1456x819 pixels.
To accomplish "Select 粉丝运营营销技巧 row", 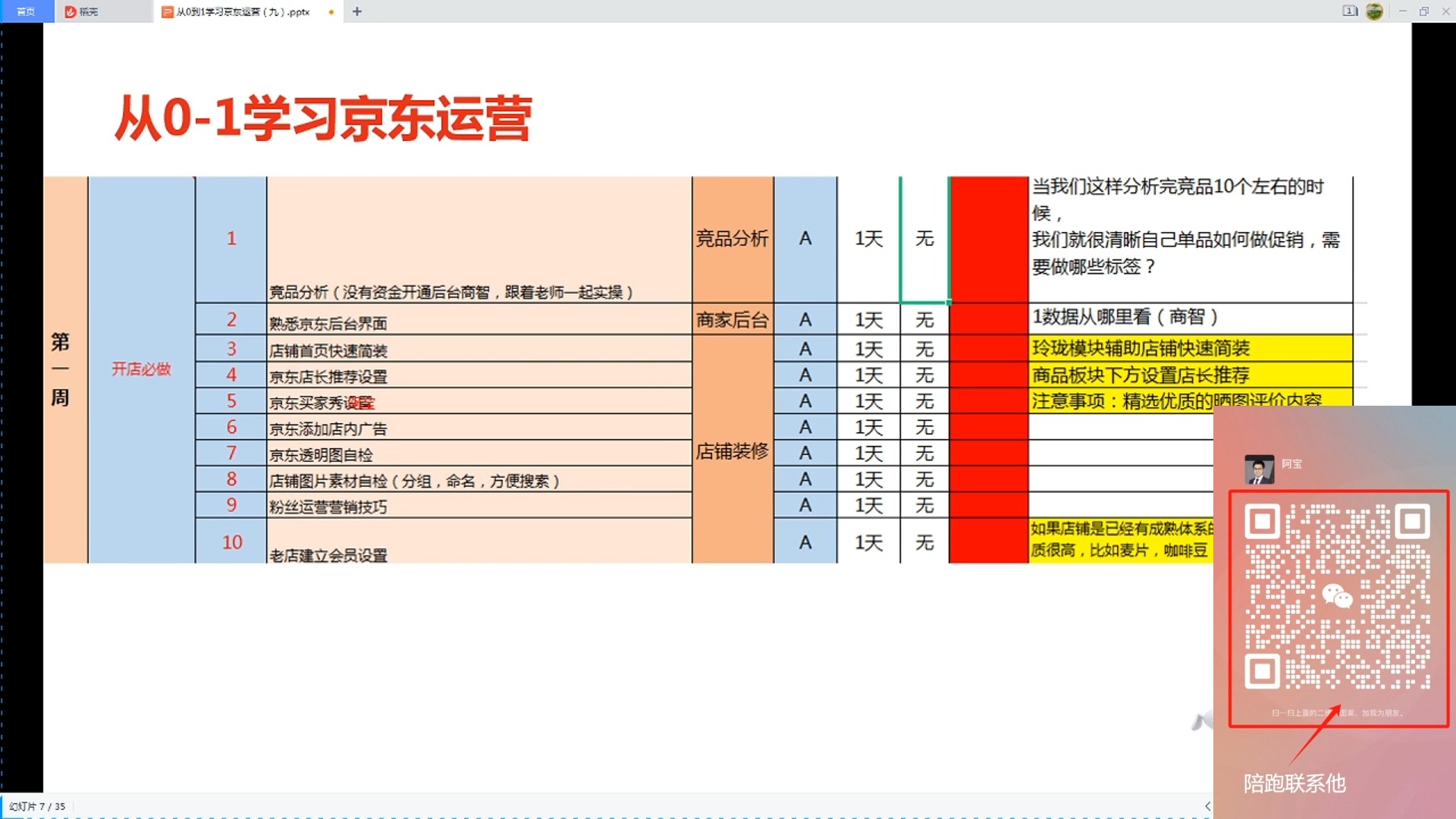I will coord(479,505).
